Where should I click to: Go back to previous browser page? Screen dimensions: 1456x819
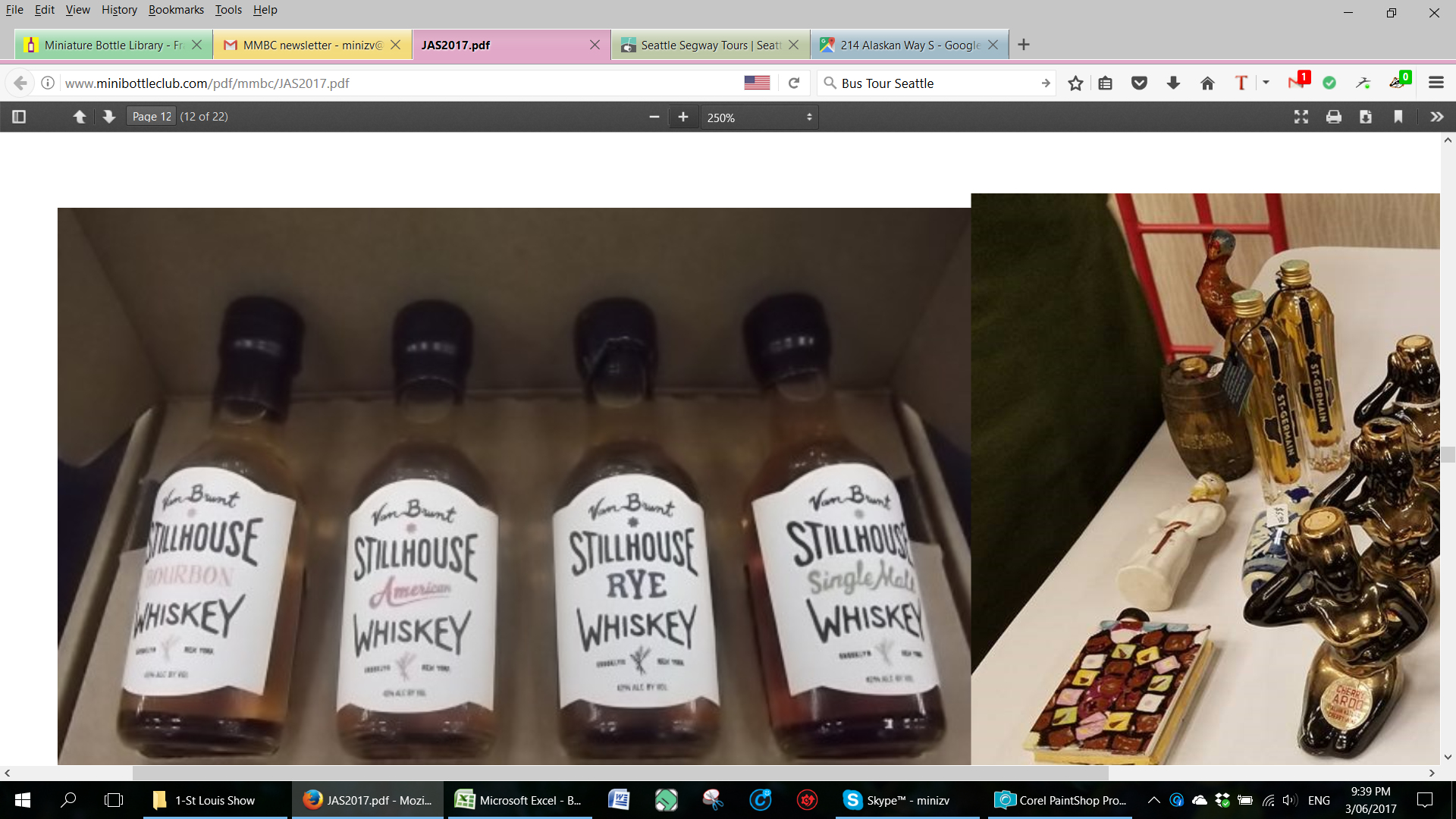[x=20, y=83]
